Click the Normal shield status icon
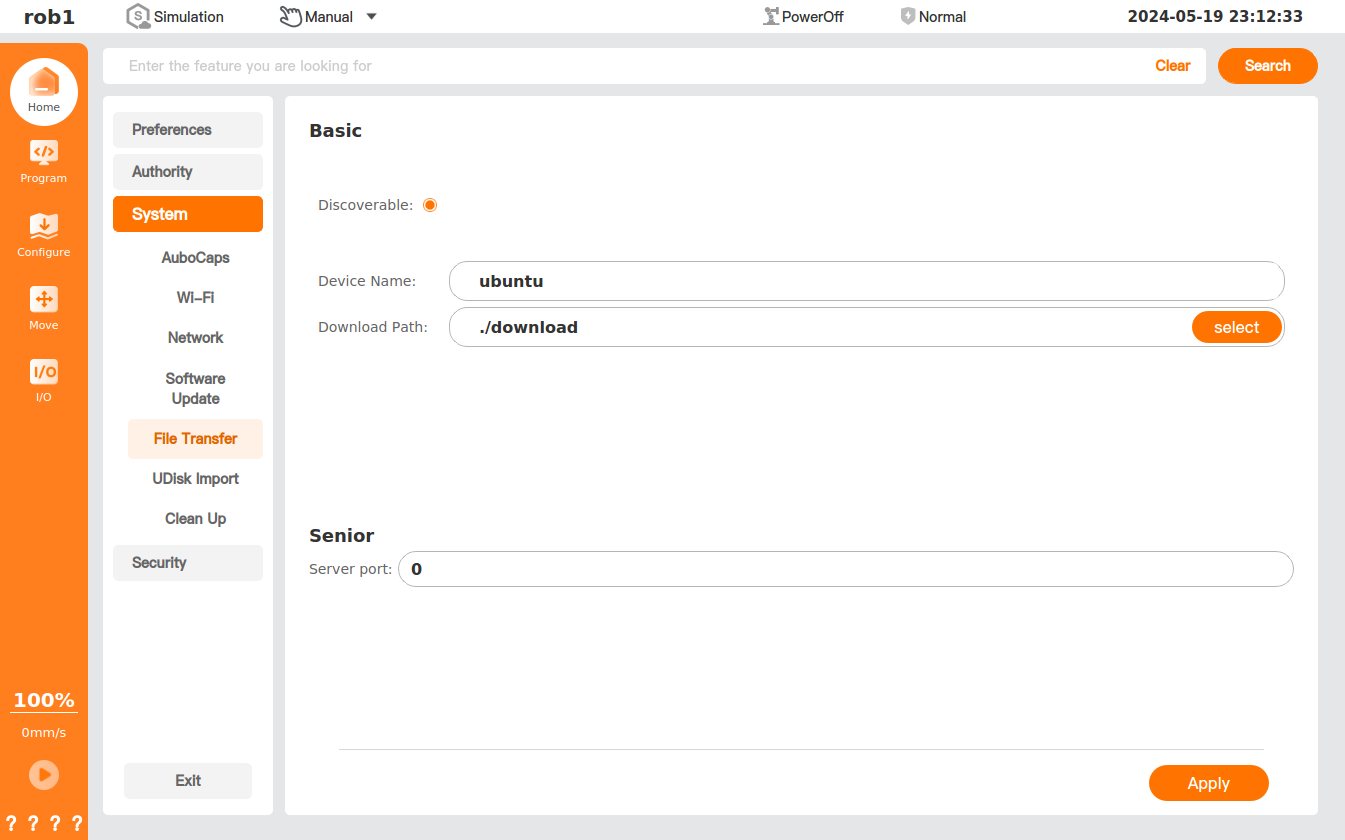 pos(908,16)
